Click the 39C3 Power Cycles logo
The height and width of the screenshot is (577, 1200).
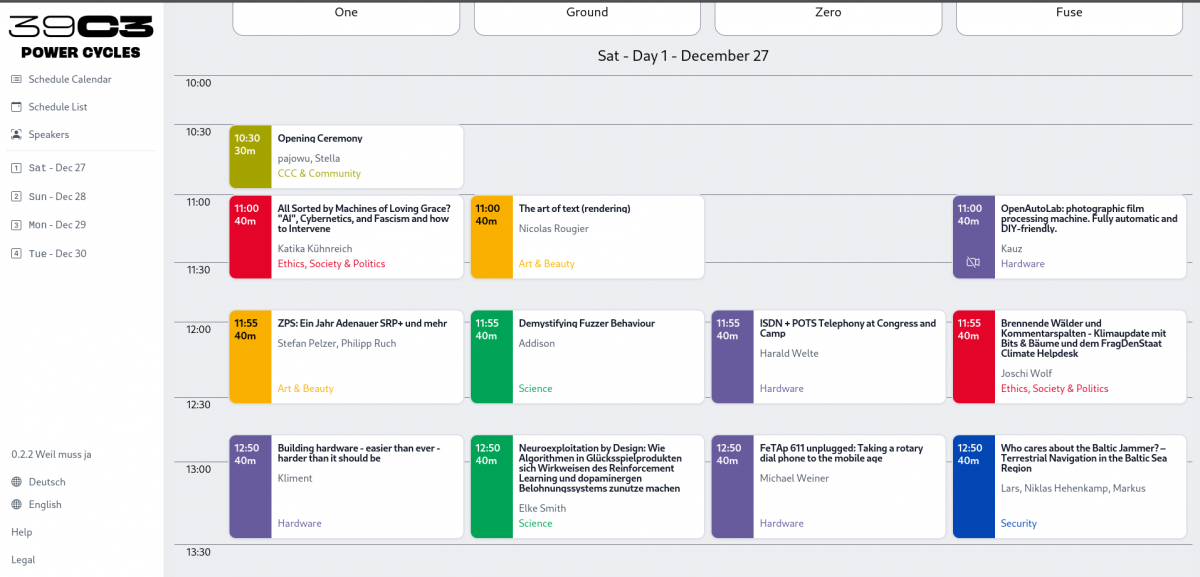pos(81,38)
